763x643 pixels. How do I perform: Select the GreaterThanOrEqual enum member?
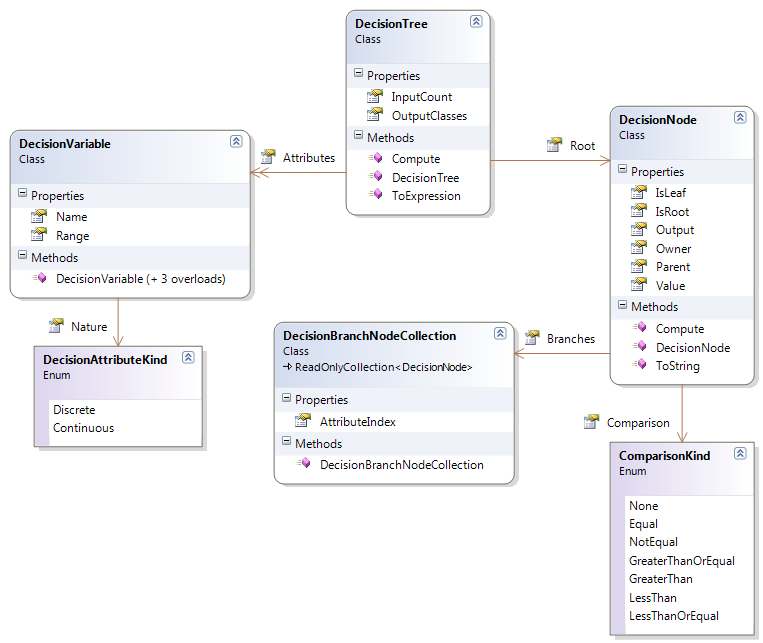click(682, 561)
